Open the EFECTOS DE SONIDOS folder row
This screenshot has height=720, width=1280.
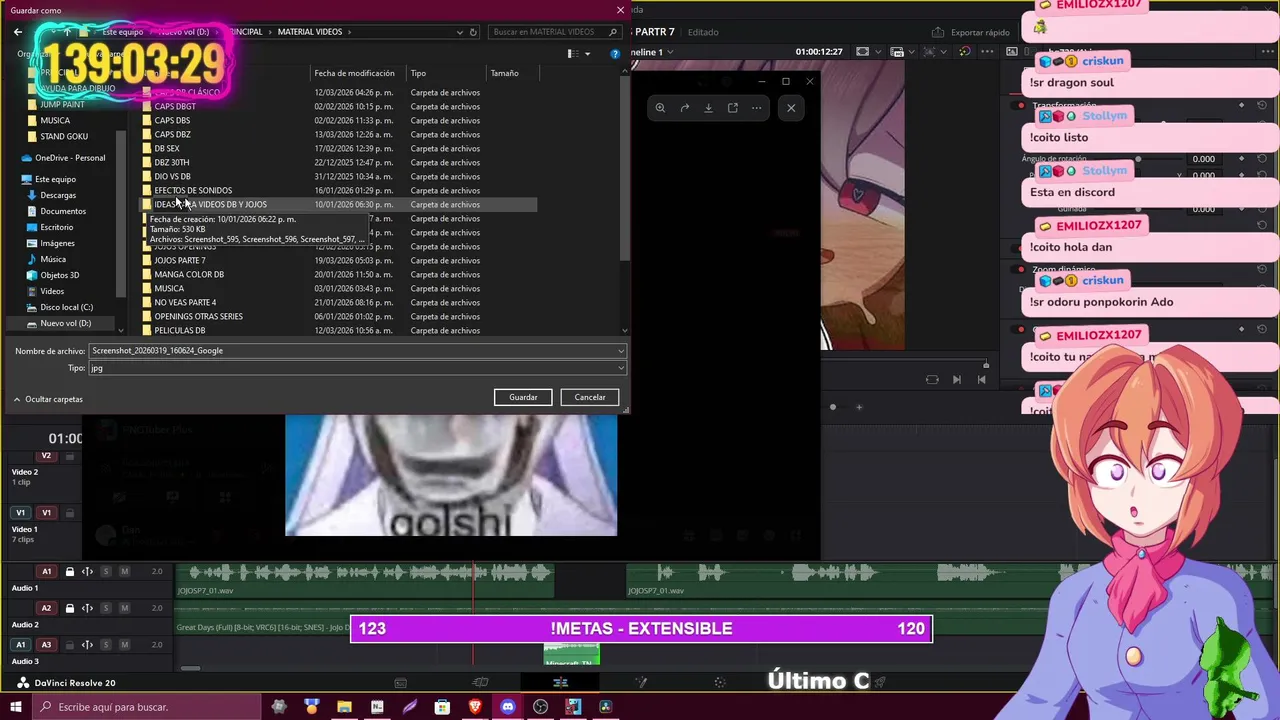tap(338, 190)
